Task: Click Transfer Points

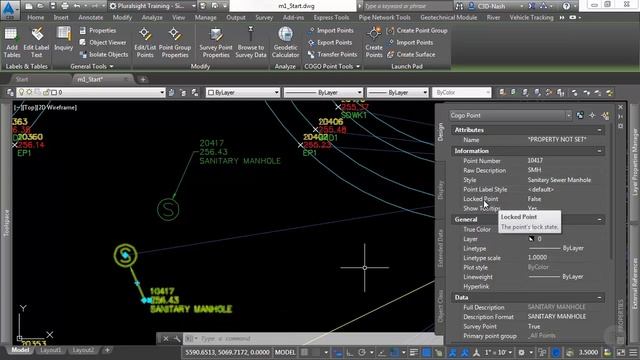Action: tap(333, 54)
